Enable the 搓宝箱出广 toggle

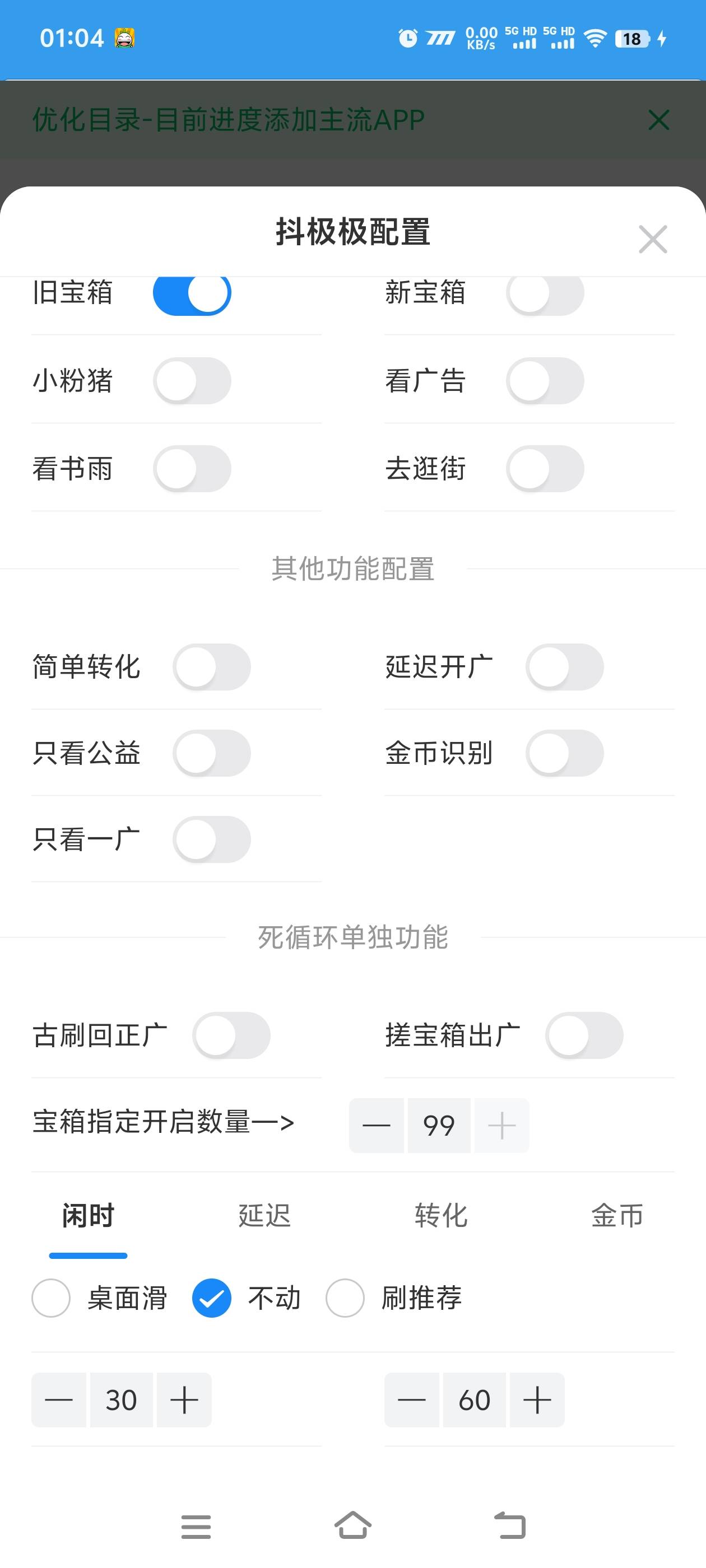584,1035
